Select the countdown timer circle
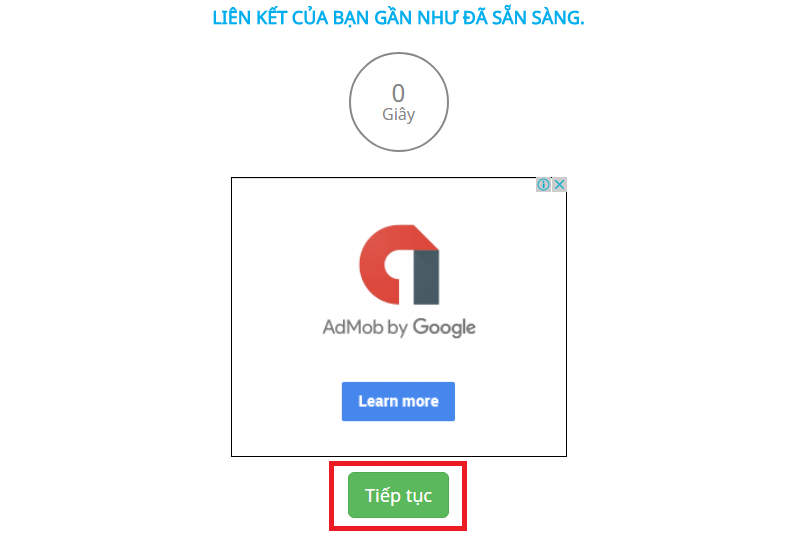The width and height of the screenshot is (797, 539). point(398,102)
